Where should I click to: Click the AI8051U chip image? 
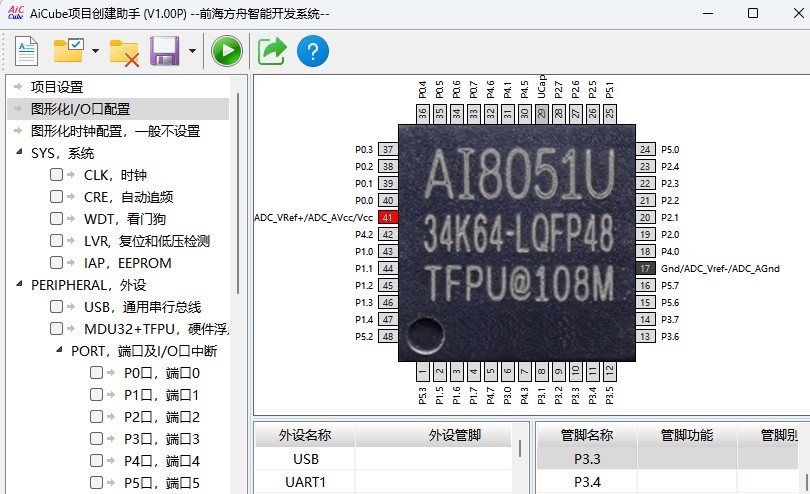[x=517, y=243]
